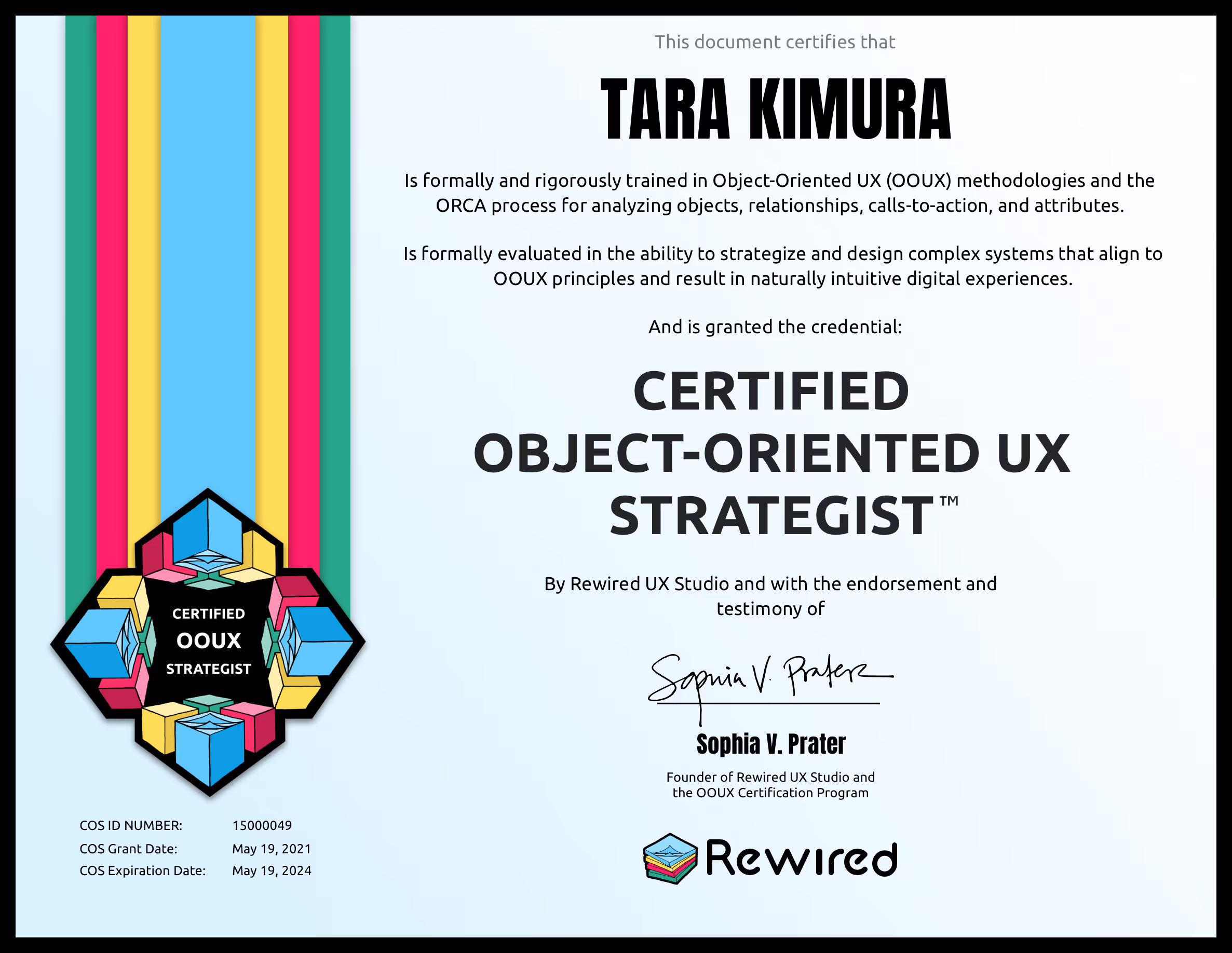
Task: Select the name TARA KIMURA
Action: [776, 109]
